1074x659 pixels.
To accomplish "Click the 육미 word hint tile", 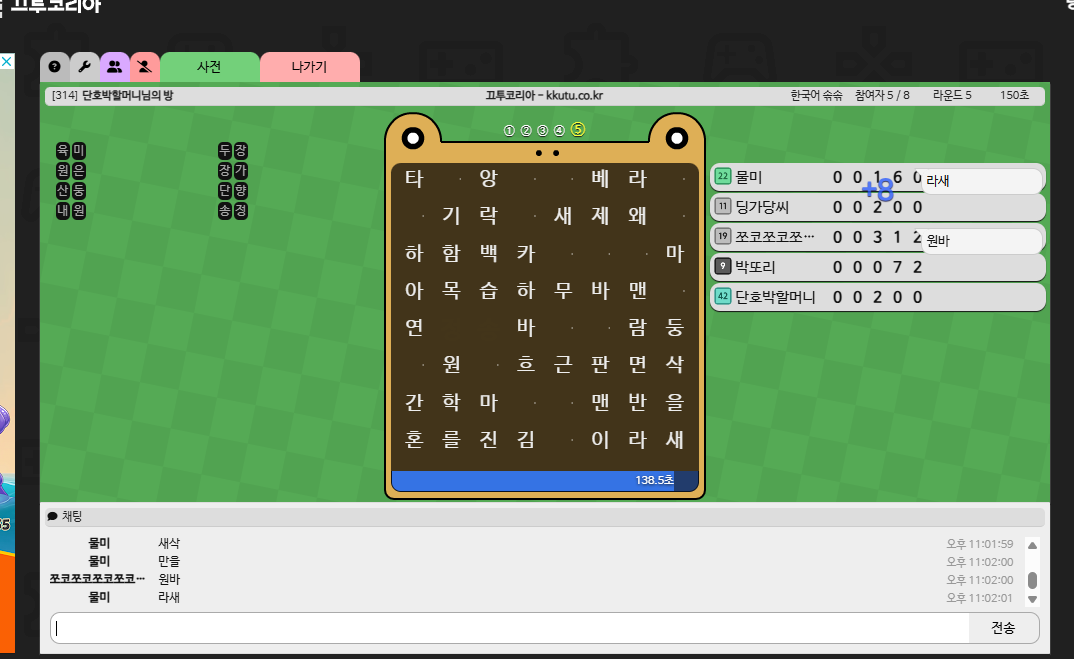I will click(x=71, y=150).
